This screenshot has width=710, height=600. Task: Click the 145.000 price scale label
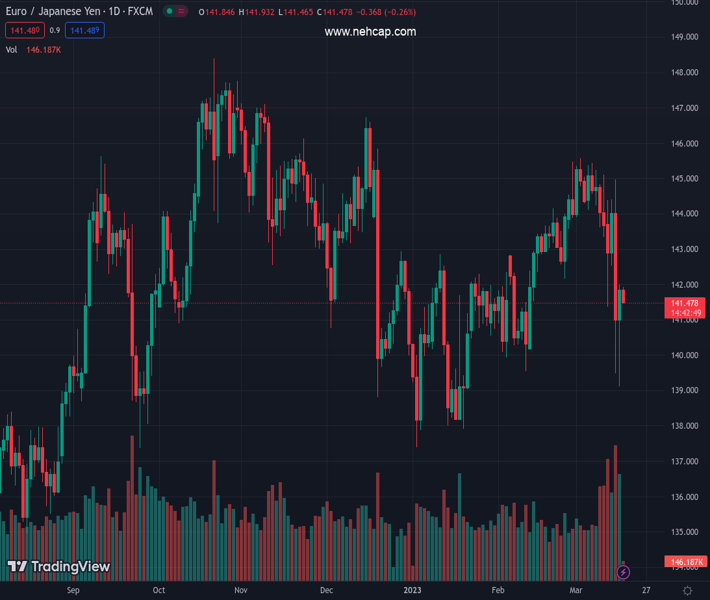tap(685, 179)
